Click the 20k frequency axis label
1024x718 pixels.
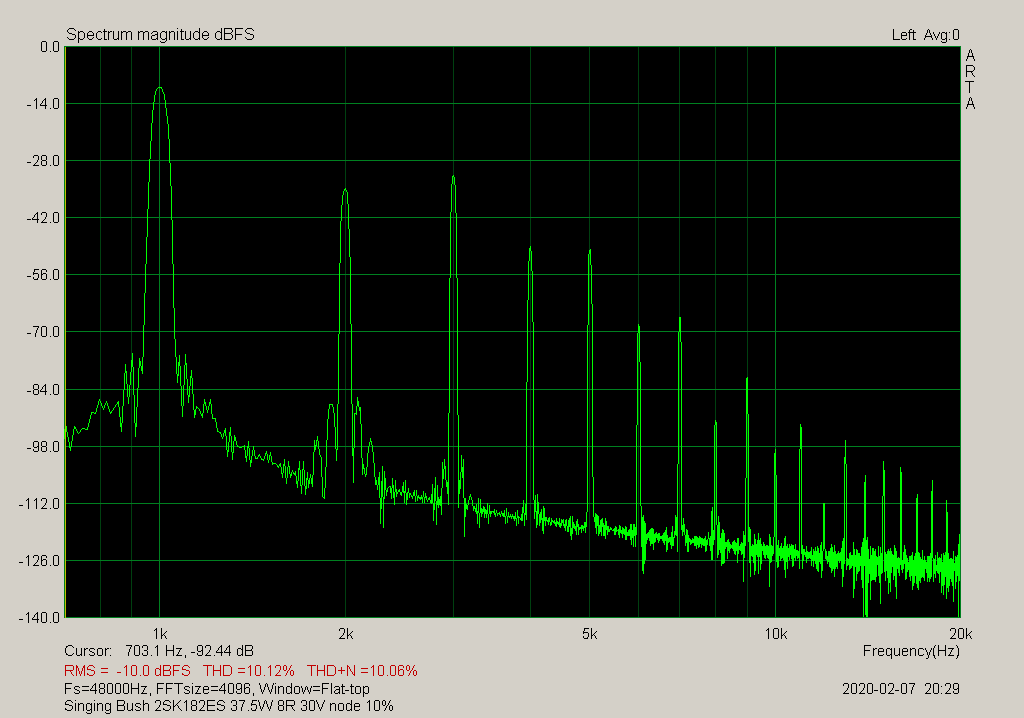[x=961, y=634]
